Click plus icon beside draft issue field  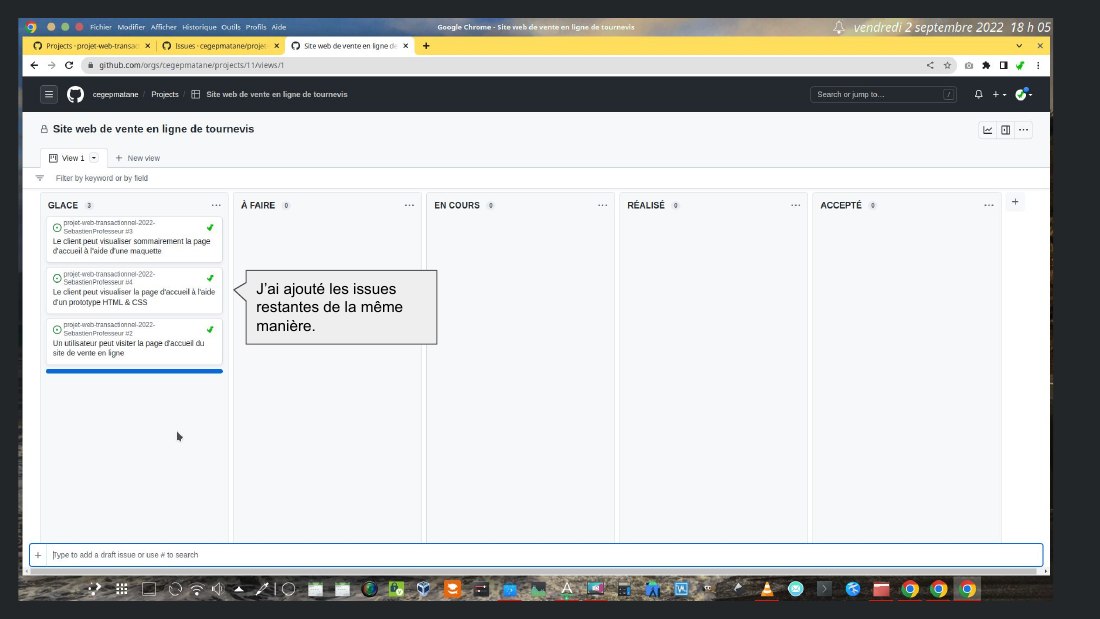(38, 555)
